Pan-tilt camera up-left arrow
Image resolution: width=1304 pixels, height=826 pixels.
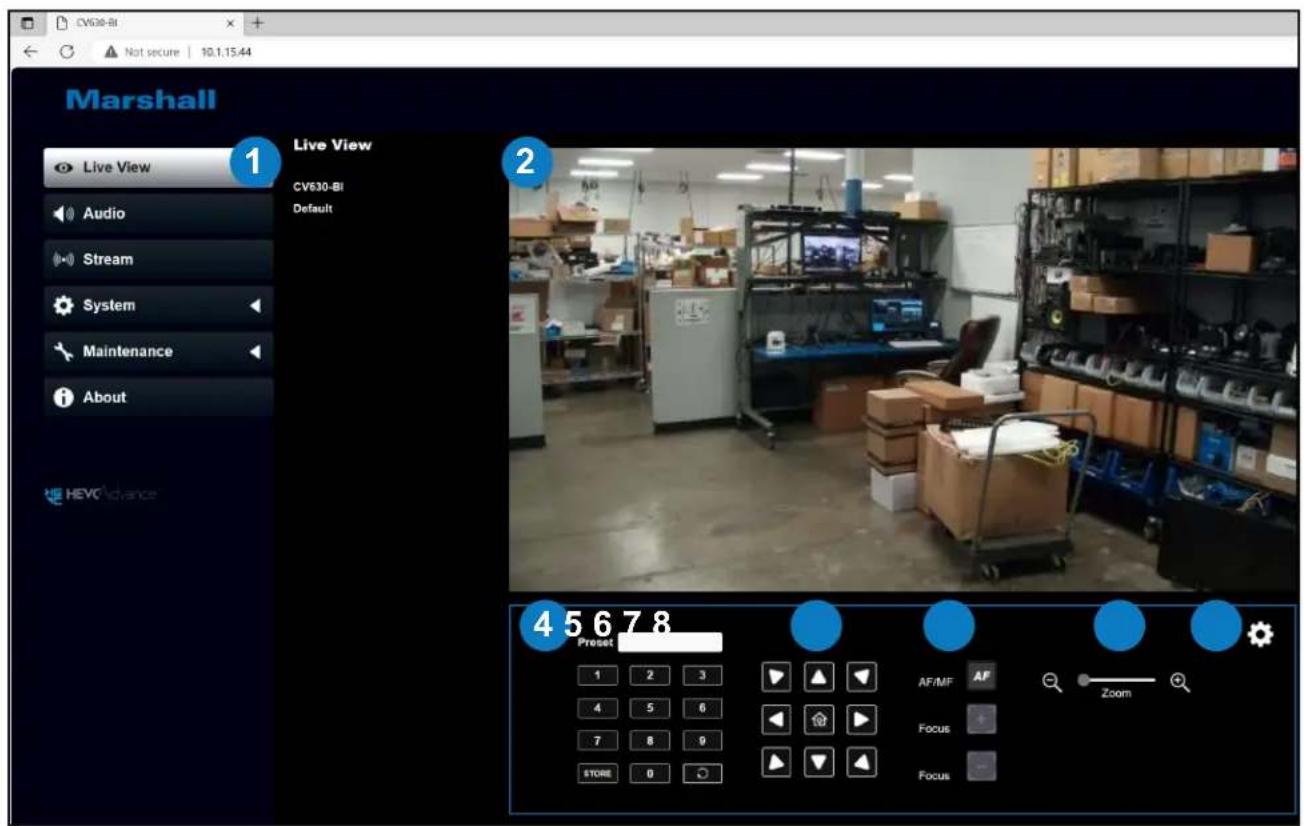coord(774,677)
